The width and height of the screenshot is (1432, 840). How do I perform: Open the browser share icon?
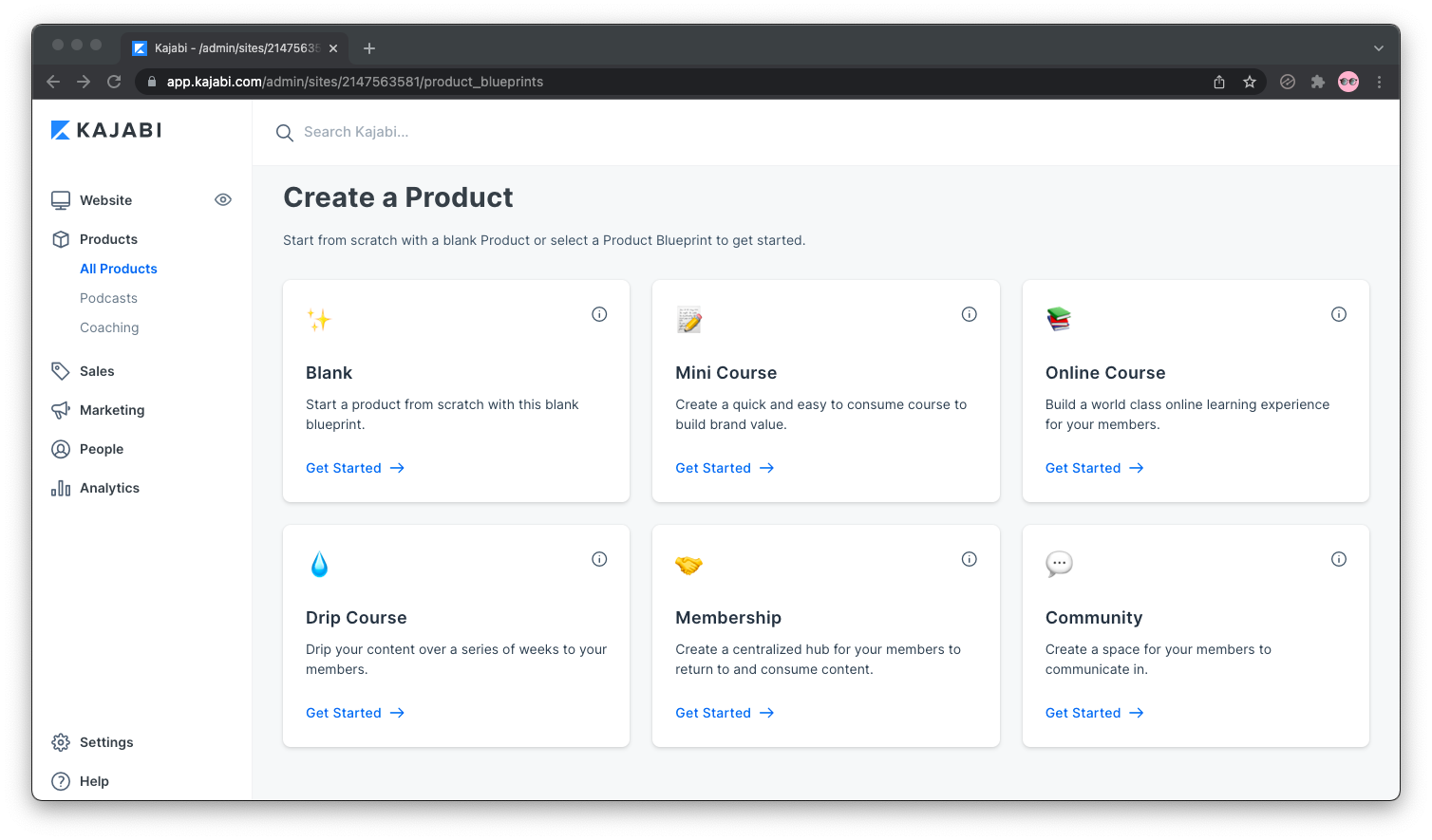[1219, 82]
